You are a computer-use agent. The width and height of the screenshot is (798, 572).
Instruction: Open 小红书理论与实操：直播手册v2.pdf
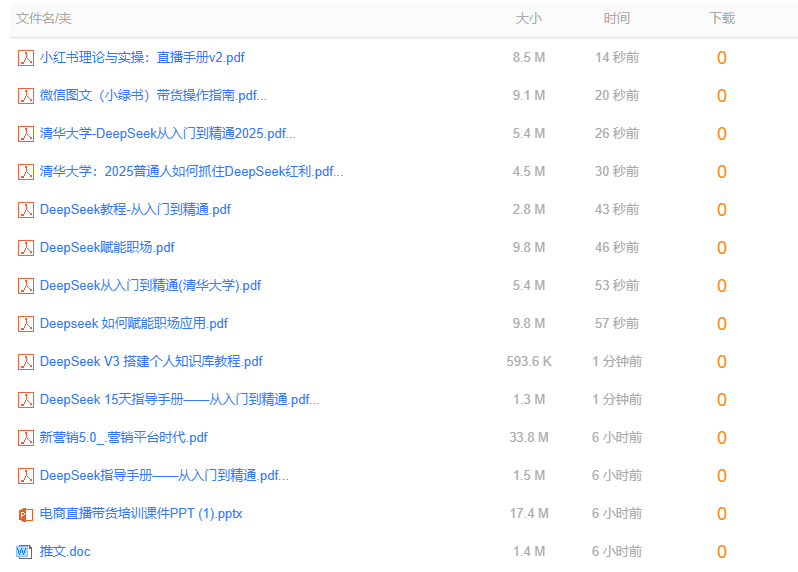pyautogui.click(x=142, y=58)
